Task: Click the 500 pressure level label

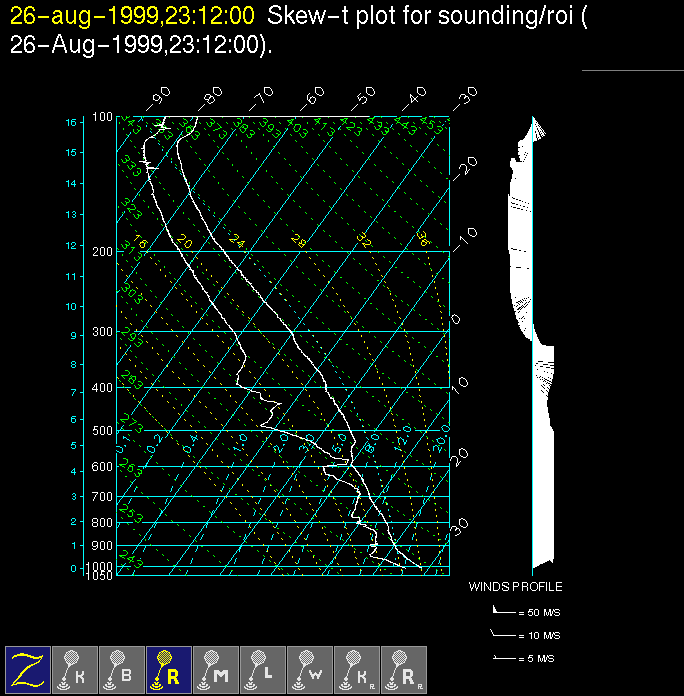Action: tap(103, 431)
